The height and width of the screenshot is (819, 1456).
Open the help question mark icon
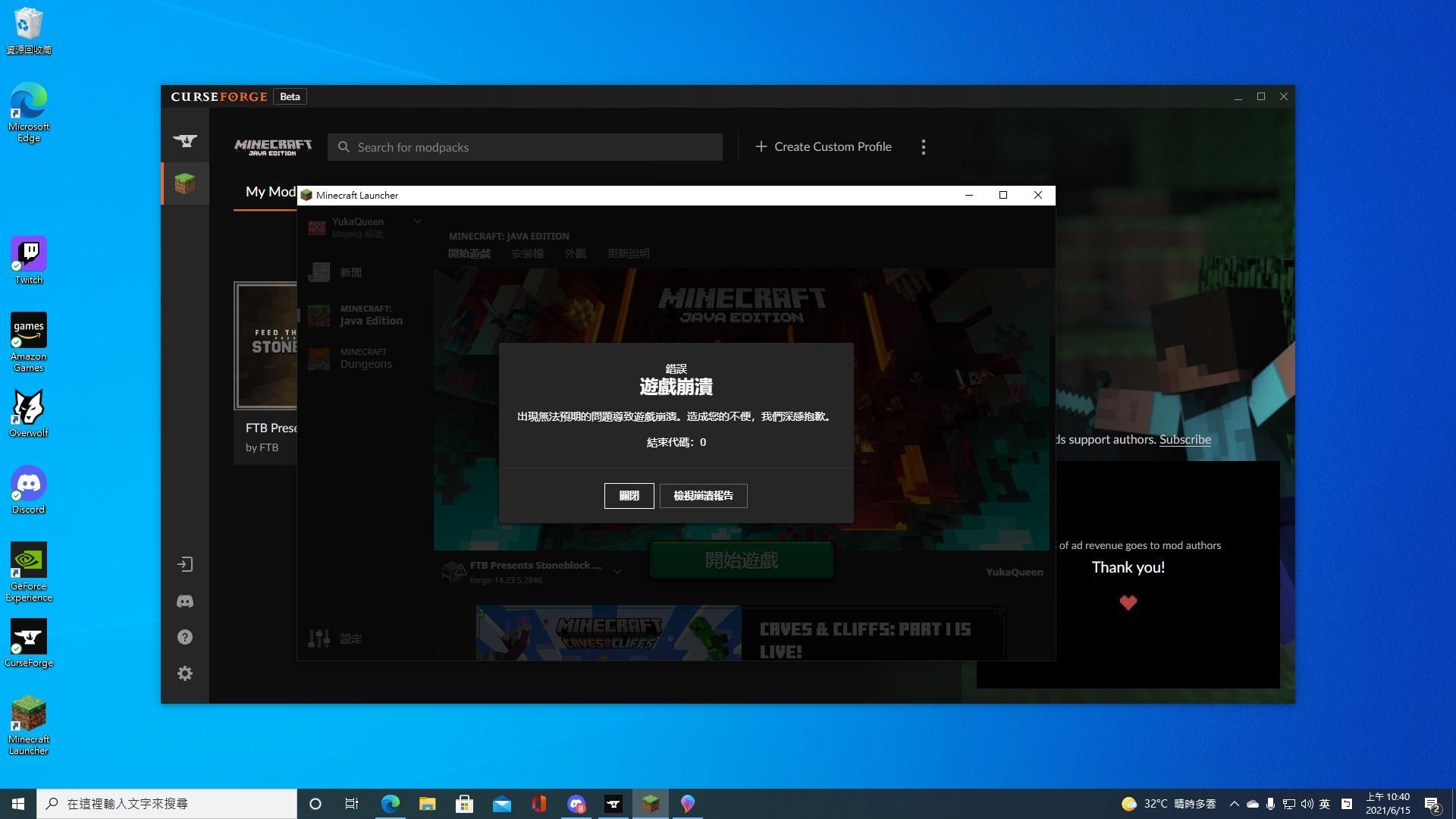pos(185,637)
